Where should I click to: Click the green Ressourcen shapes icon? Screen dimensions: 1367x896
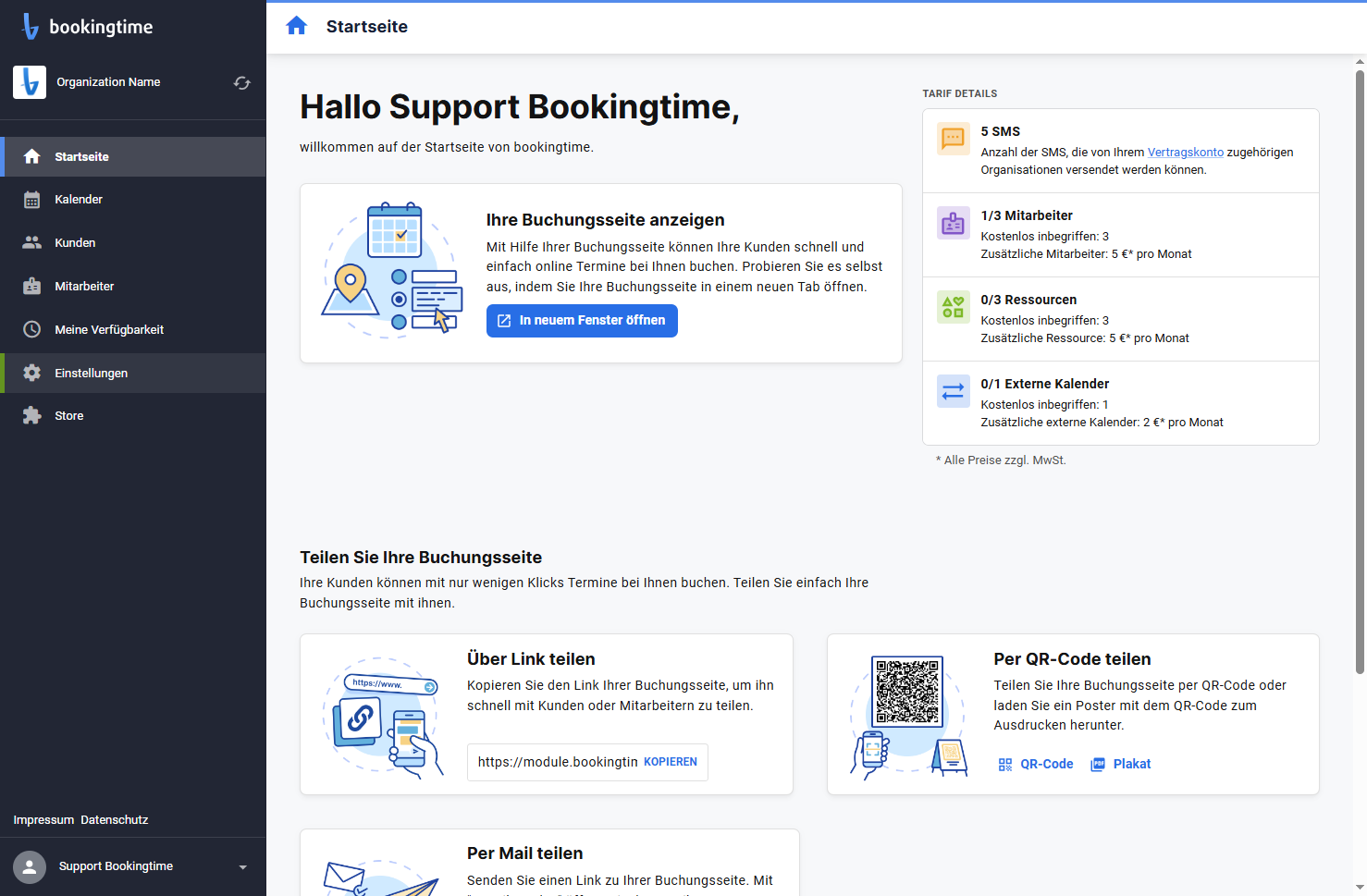(954, 307)
